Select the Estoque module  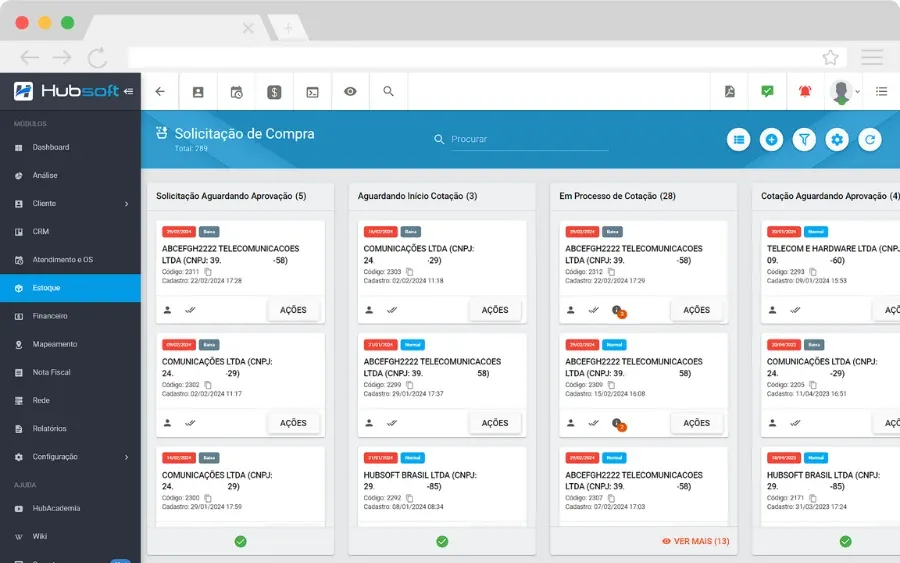click(70, 288)
